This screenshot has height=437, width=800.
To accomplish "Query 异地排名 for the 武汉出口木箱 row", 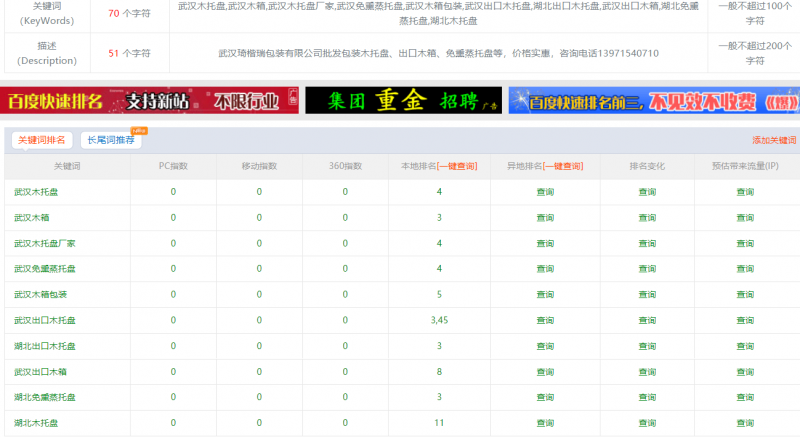I will tap(545, 372).
